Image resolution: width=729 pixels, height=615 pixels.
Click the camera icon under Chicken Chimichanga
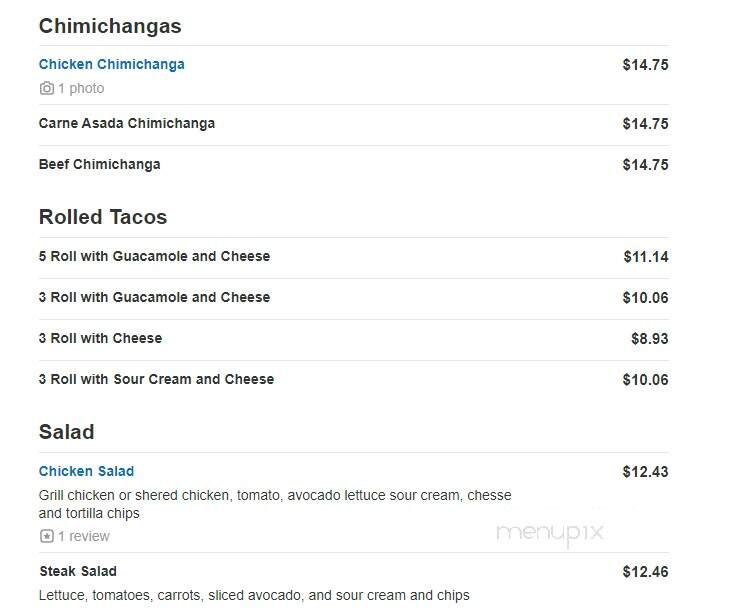pyautogui.click(x=46, y=88)
